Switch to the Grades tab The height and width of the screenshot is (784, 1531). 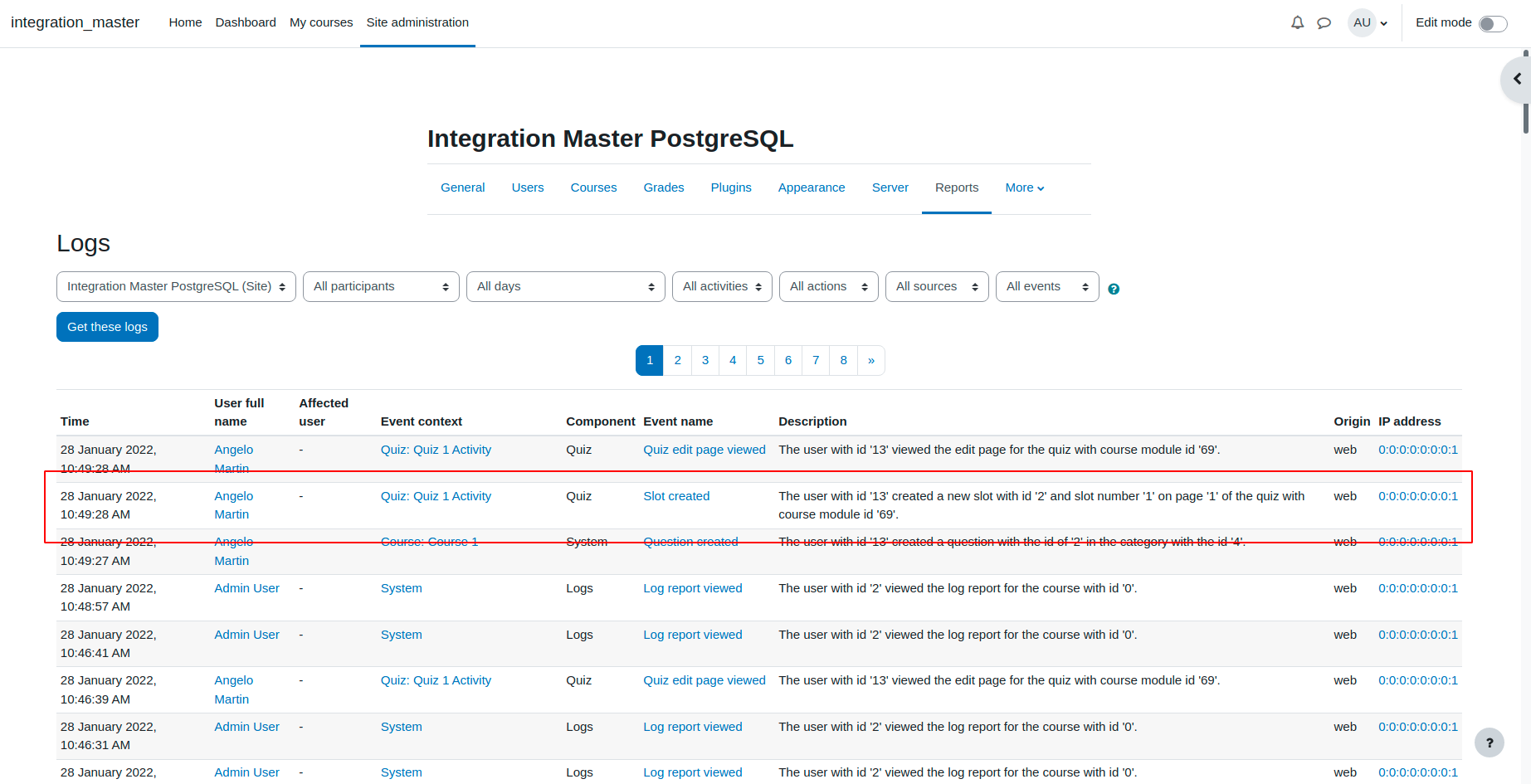664,187
